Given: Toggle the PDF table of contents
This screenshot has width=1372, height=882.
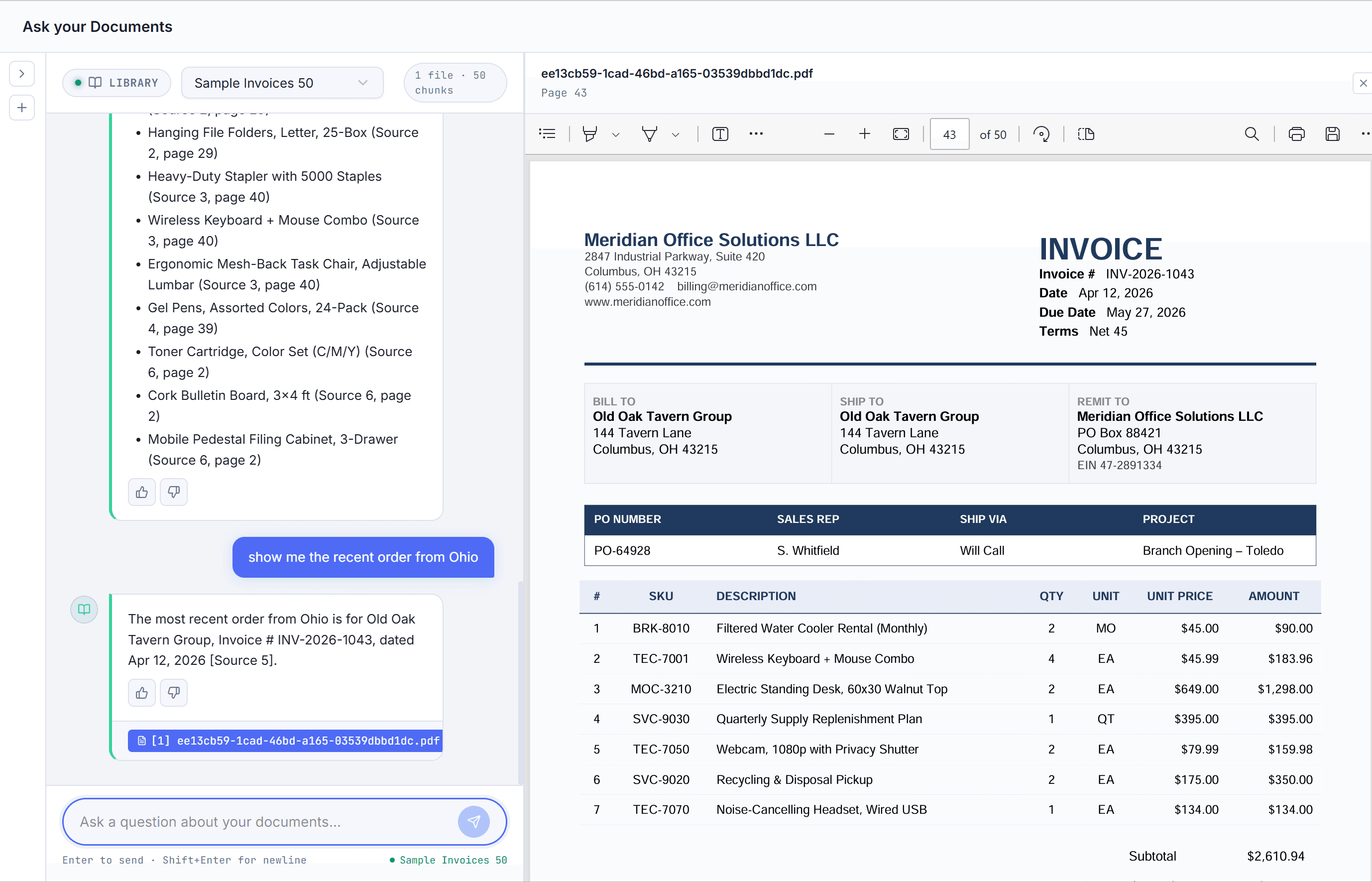Looking at the screenshot, I should pyautogui.click(x=547, y=134).
